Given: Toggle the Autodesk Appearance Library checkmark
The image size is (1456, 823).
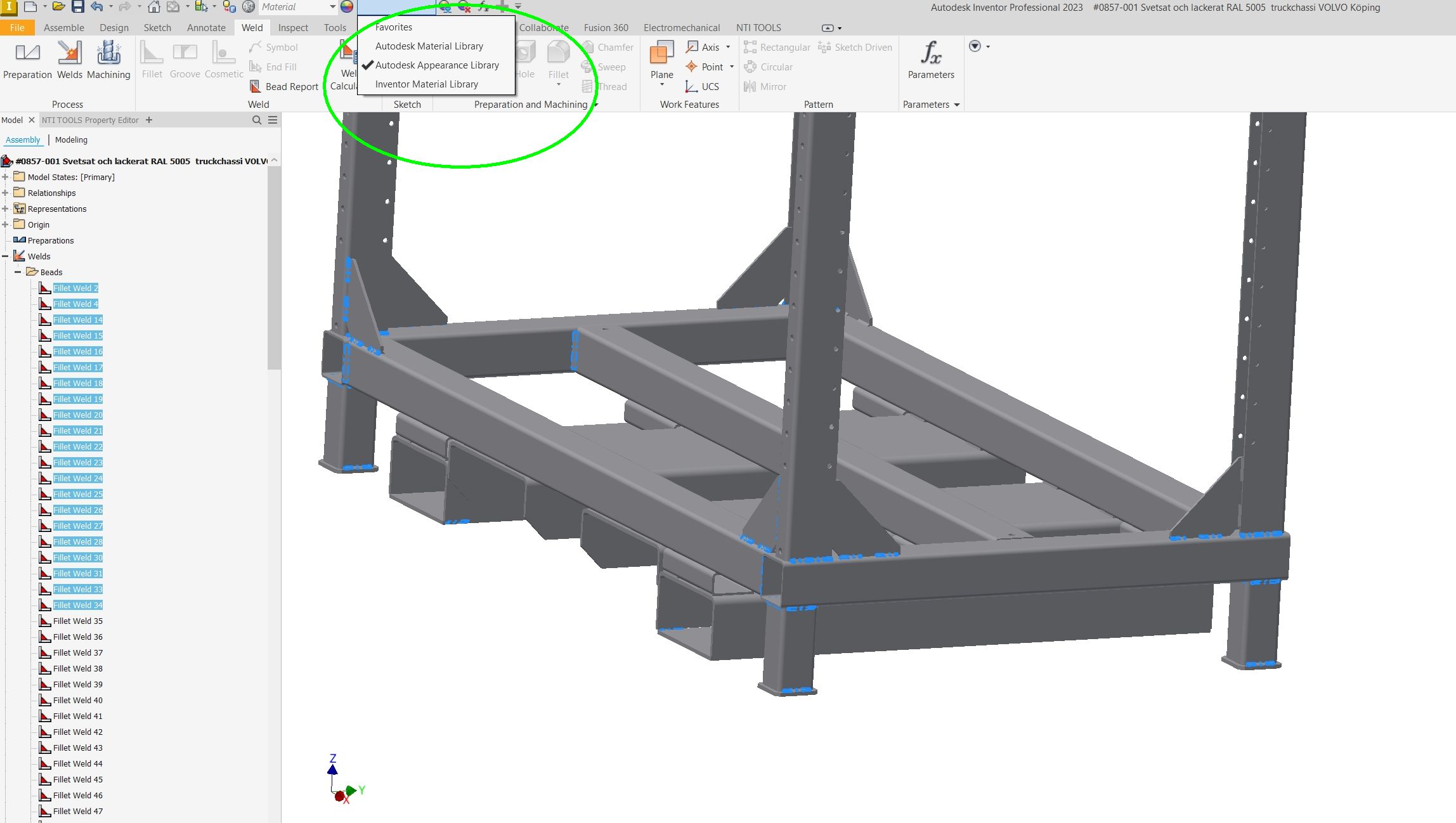Looking at the screenshot, I should pos(438,65).
